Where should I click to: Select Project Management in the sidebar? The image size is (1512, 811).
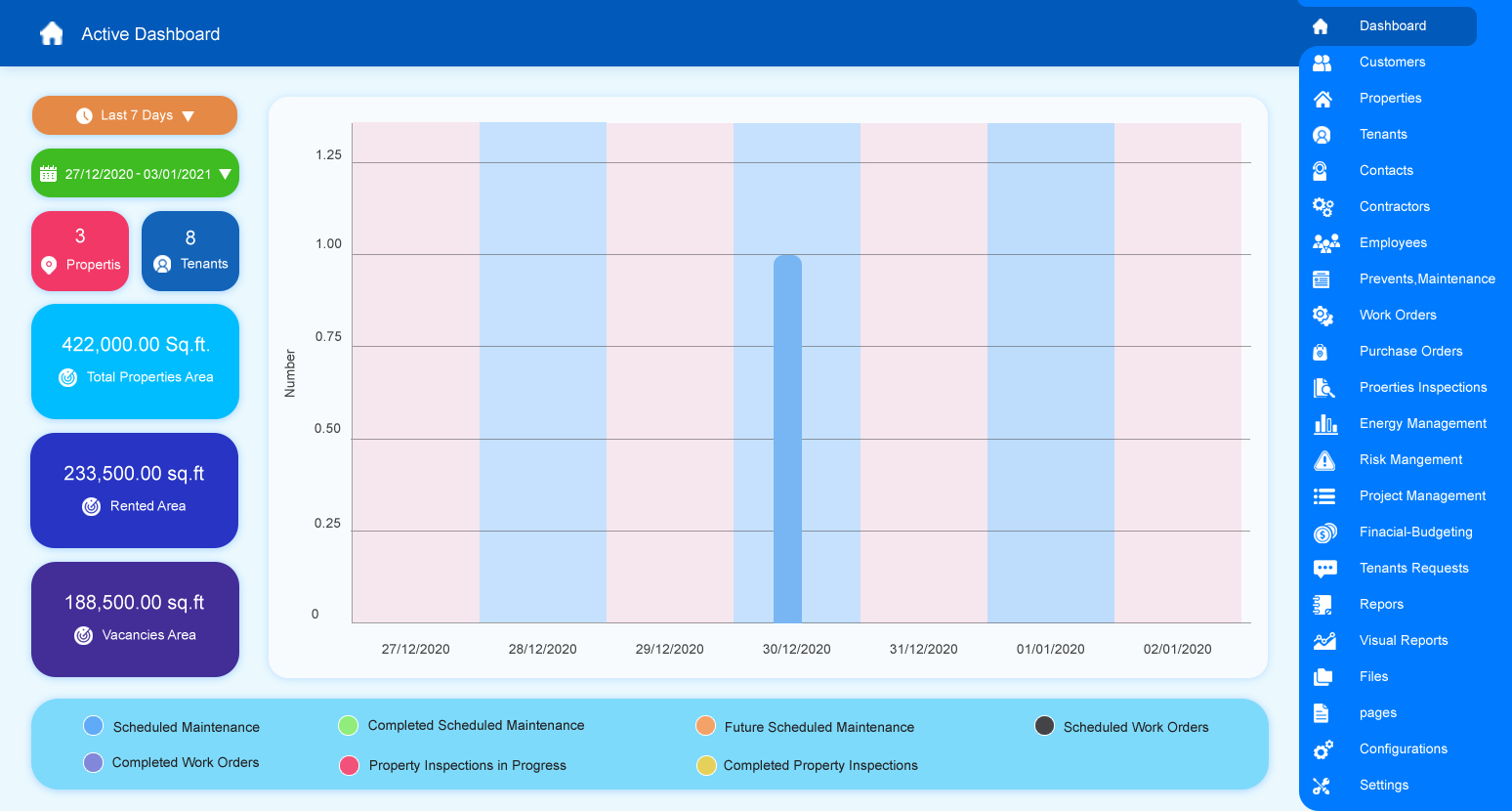coord(1421,496)
